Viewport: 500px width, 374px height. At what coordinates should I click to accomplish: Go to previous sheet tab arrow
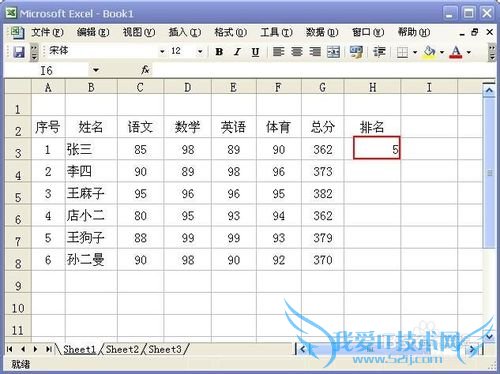(23, 349)
